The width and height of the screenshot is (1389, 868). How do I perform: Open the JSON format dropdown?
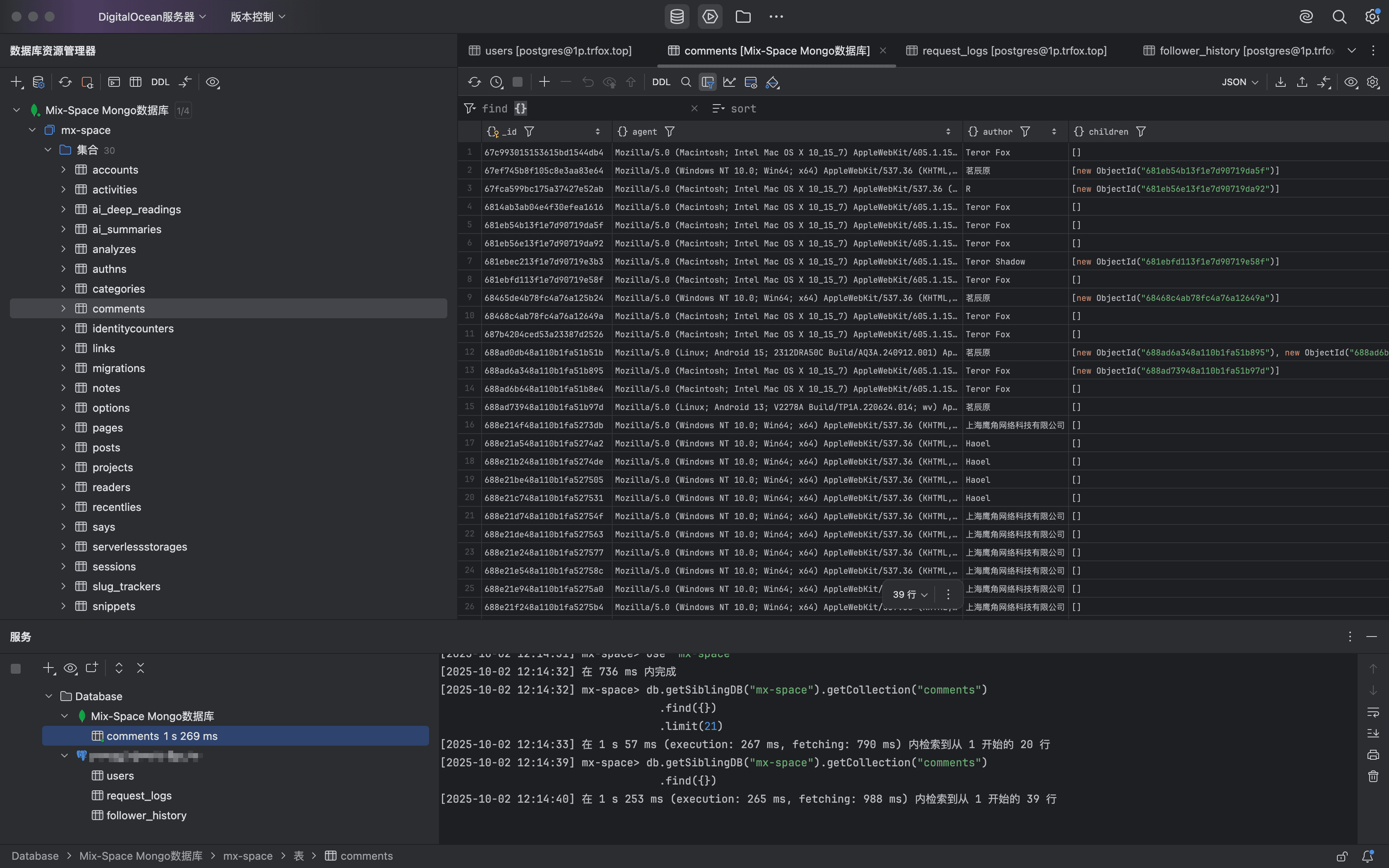pos(1239,82)
